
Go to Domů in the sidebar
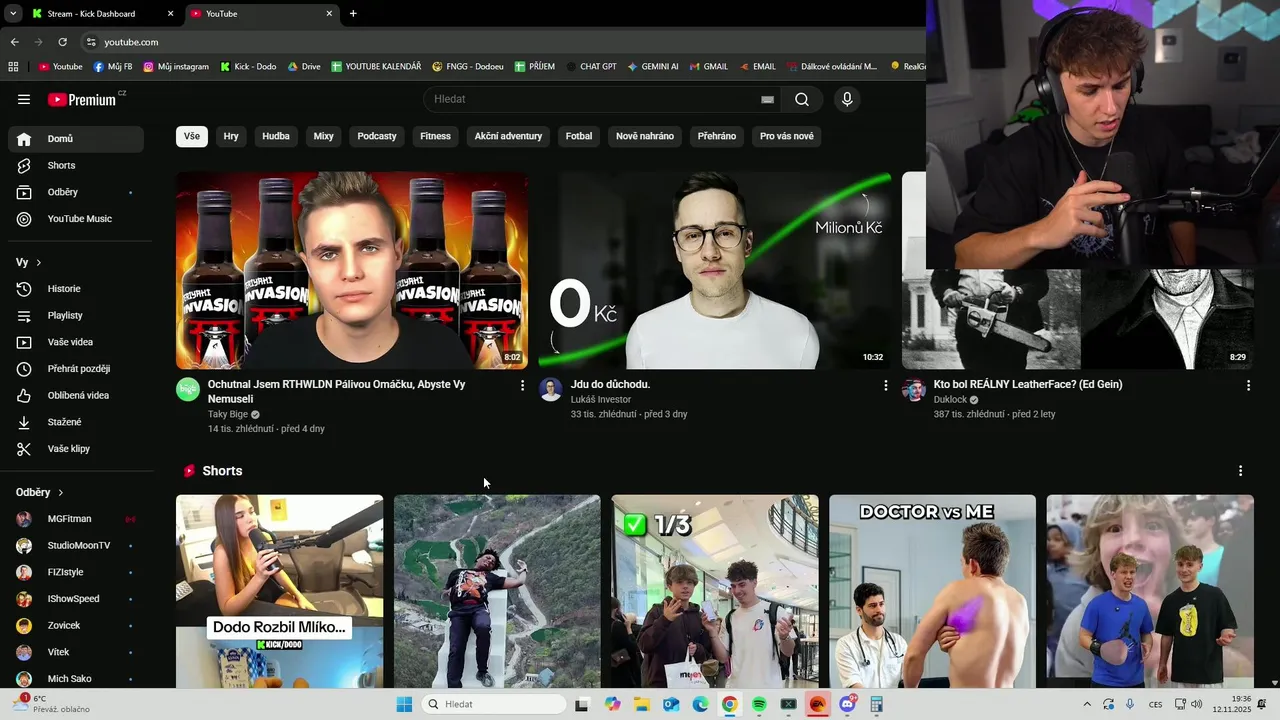click(x=76, y=139)
